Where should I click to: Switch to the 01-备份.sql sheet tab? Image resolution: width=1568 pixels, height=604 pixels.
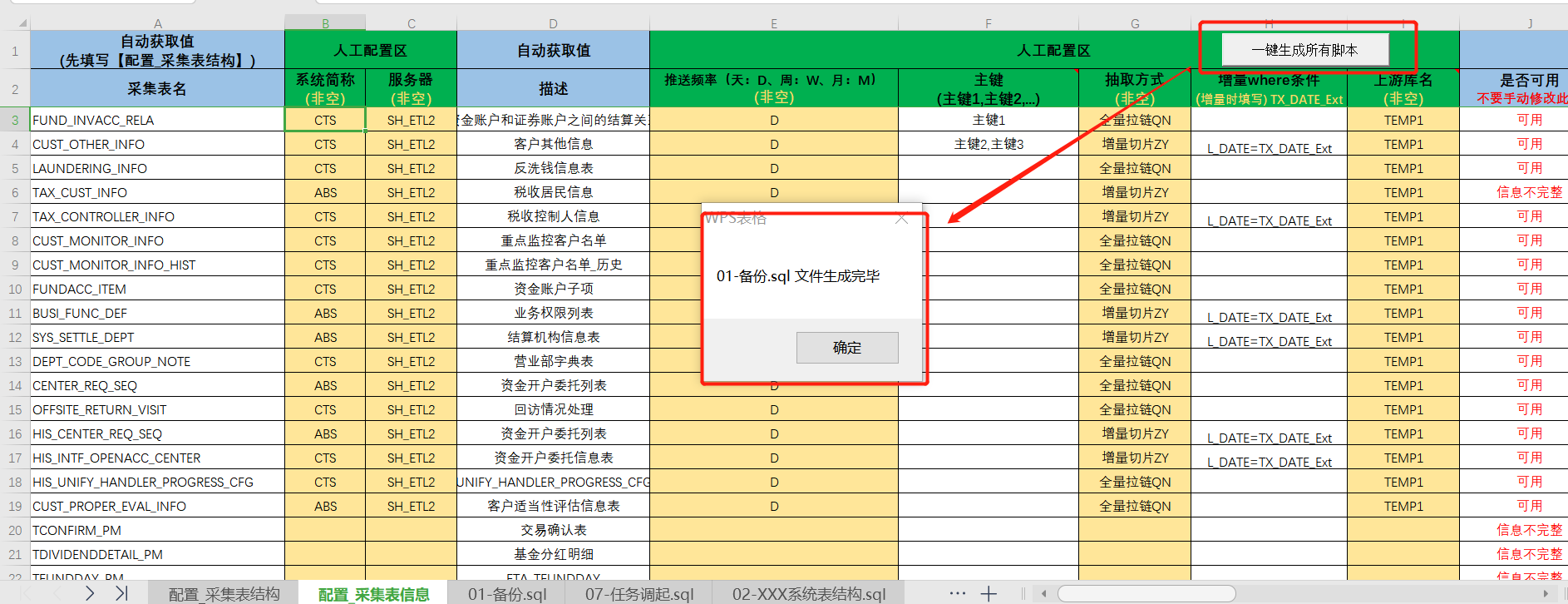507,594
